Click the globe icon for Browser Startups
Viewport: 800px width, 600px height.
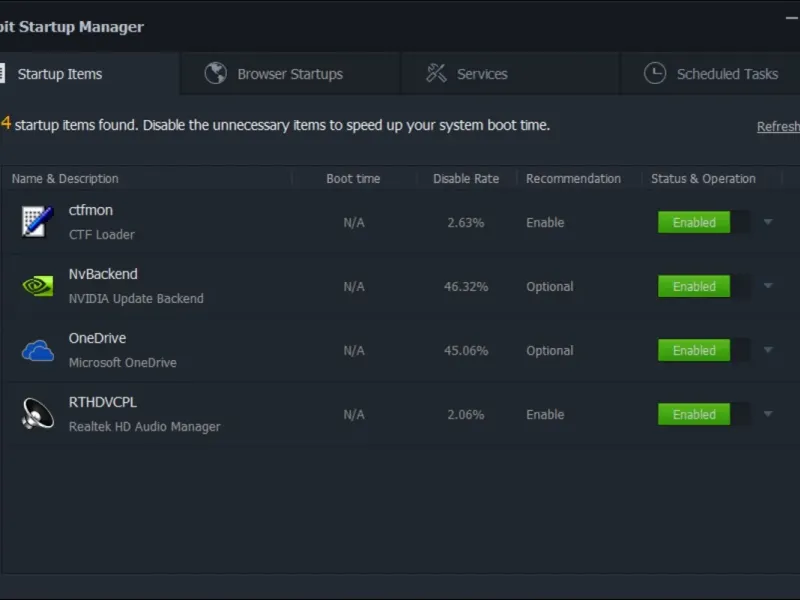[x=215, y=73]
